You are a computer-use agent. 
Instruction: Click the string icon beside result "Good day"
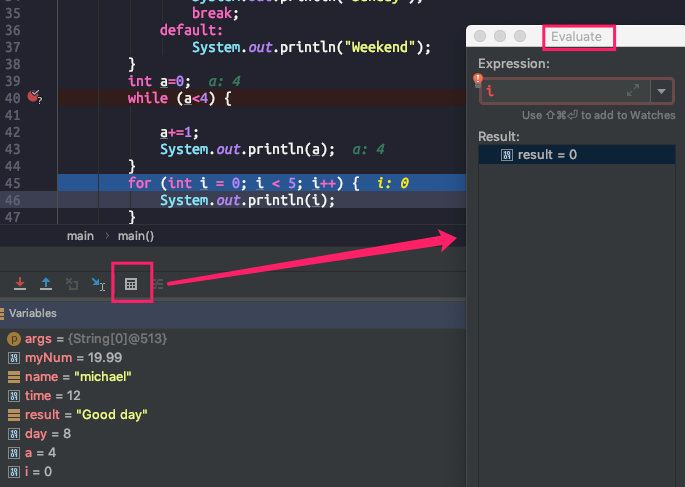14,415
